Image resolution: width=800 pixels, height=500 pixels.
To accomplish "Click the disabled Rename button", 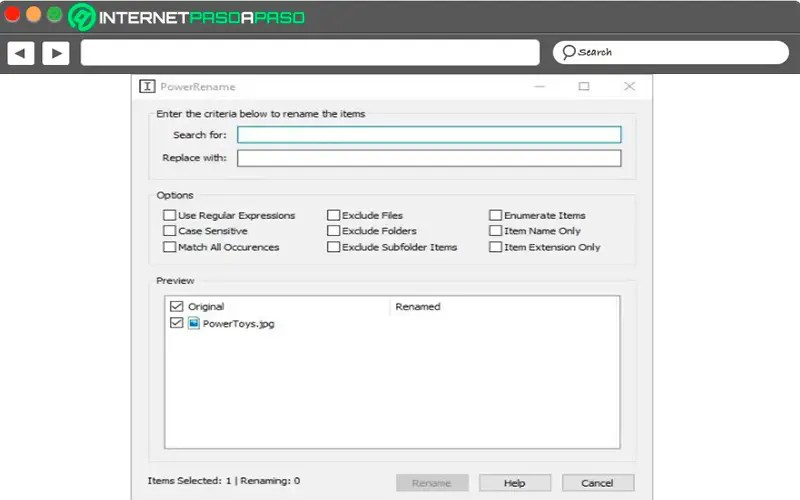I will (432, 483).
